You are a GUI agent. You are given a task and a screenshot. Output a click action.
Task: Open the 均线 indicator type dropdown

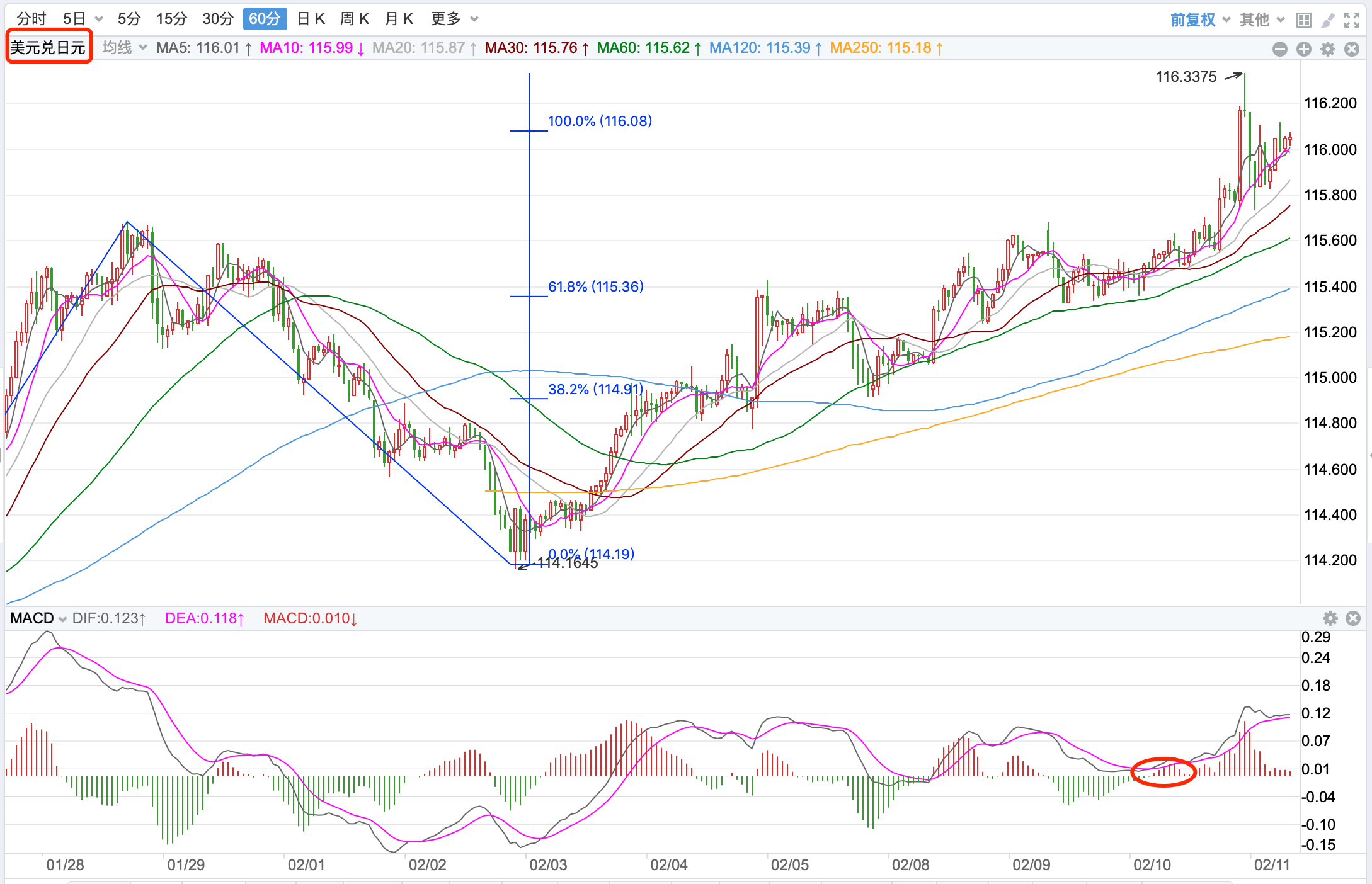124,48
